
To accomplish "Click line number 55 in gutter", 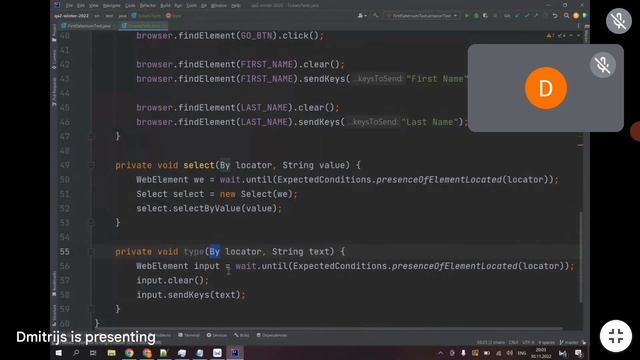I will pos(65,251).
